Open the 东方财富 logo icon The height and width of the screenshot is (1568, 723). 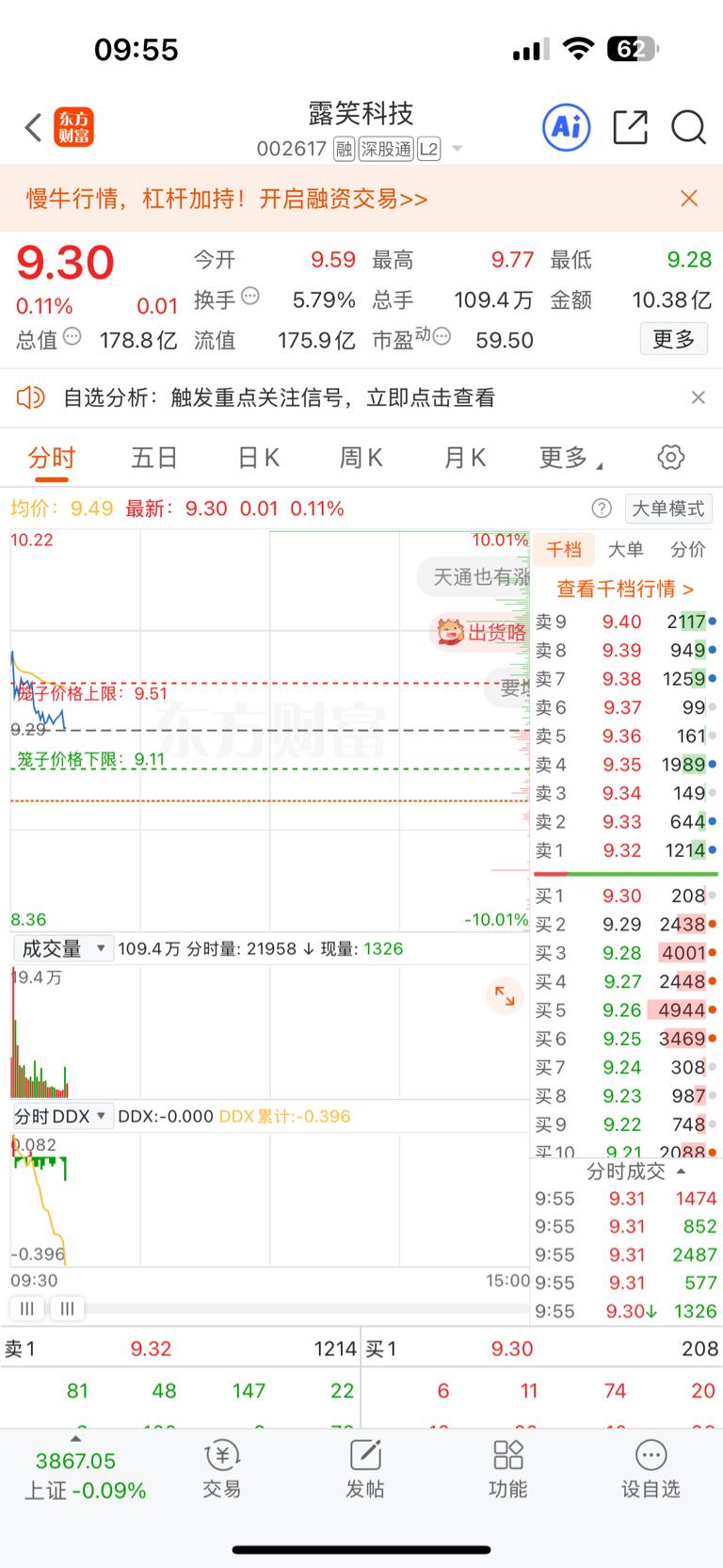pos(74,127)
